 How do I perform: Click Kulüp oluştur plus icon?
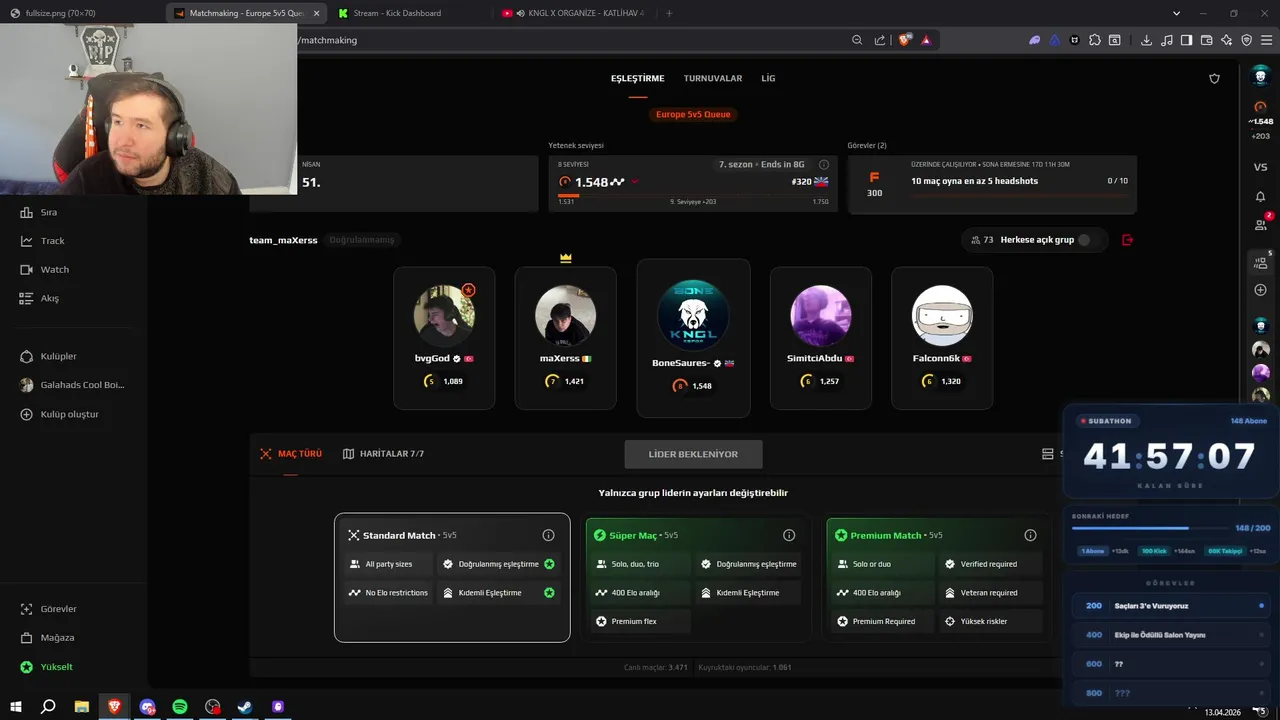(x=27, y=414)
